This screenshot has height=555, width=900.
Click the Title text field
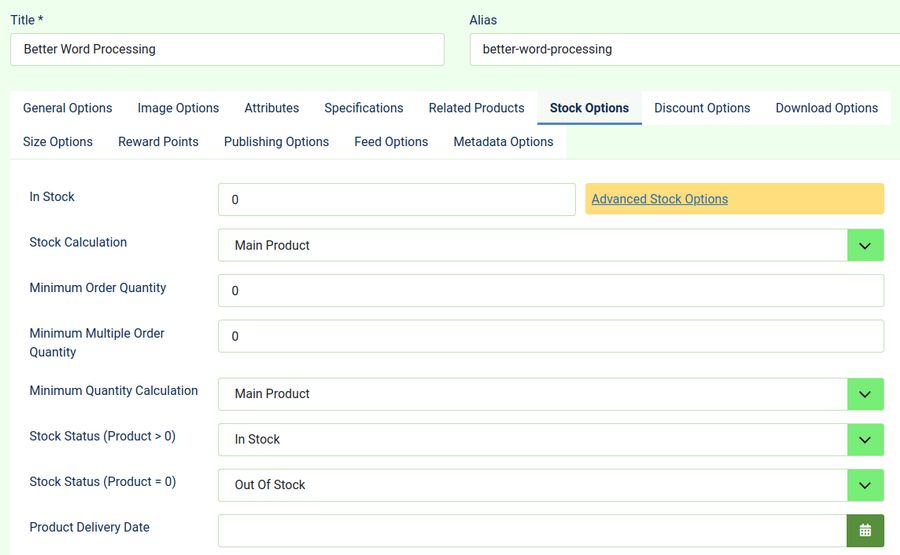coord(227,49)
